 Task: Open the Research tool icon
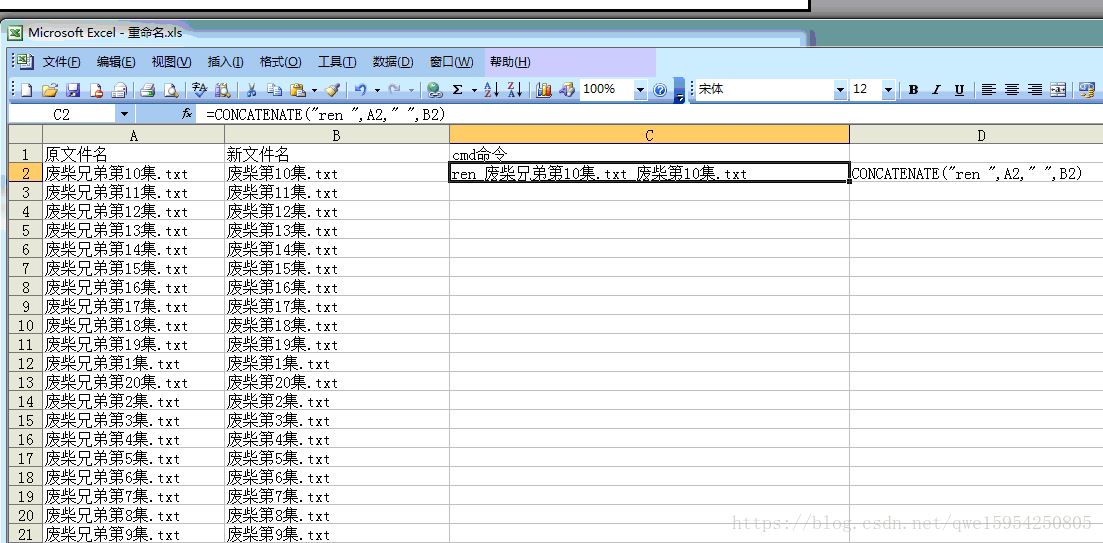pos(222,90)
